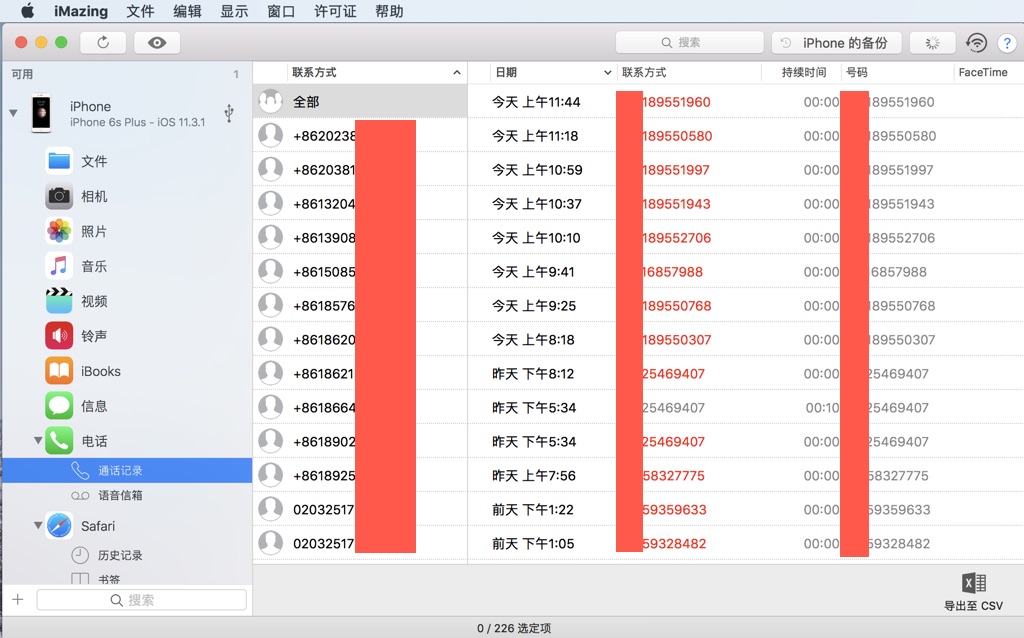Screen dimensions: 1024x638
Task: Click the activity spinner button
Action: tap(933, 43)
